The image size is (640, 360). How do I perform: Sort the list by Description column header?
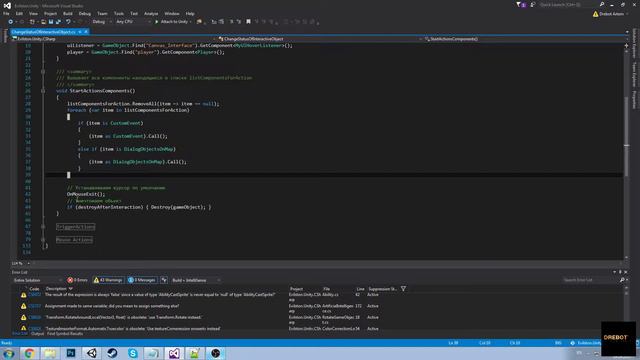coord(56,289)
